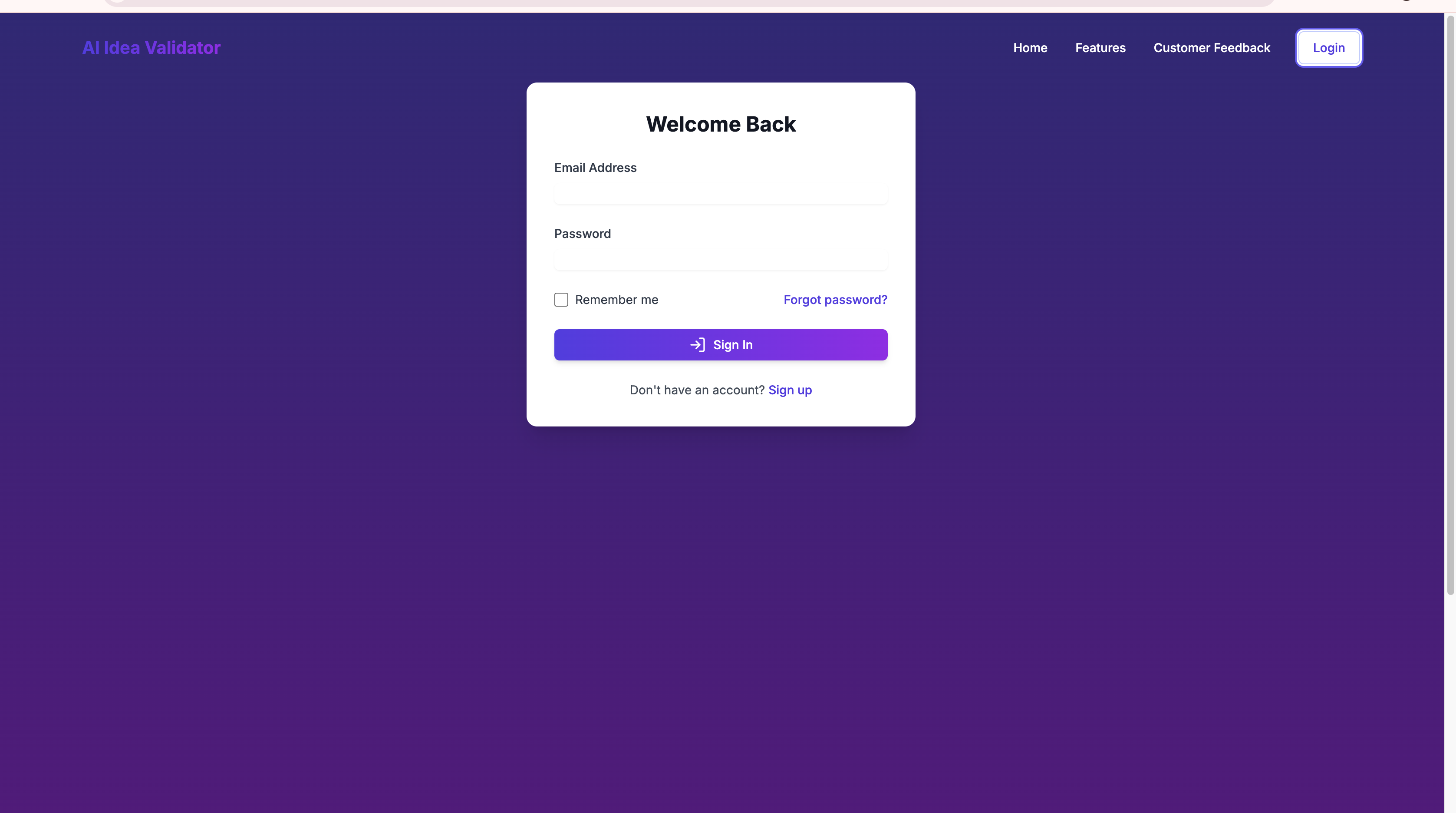1456x813 pixels.
Task: Click the page vertical scrollbar
Action: [1450, 305]
